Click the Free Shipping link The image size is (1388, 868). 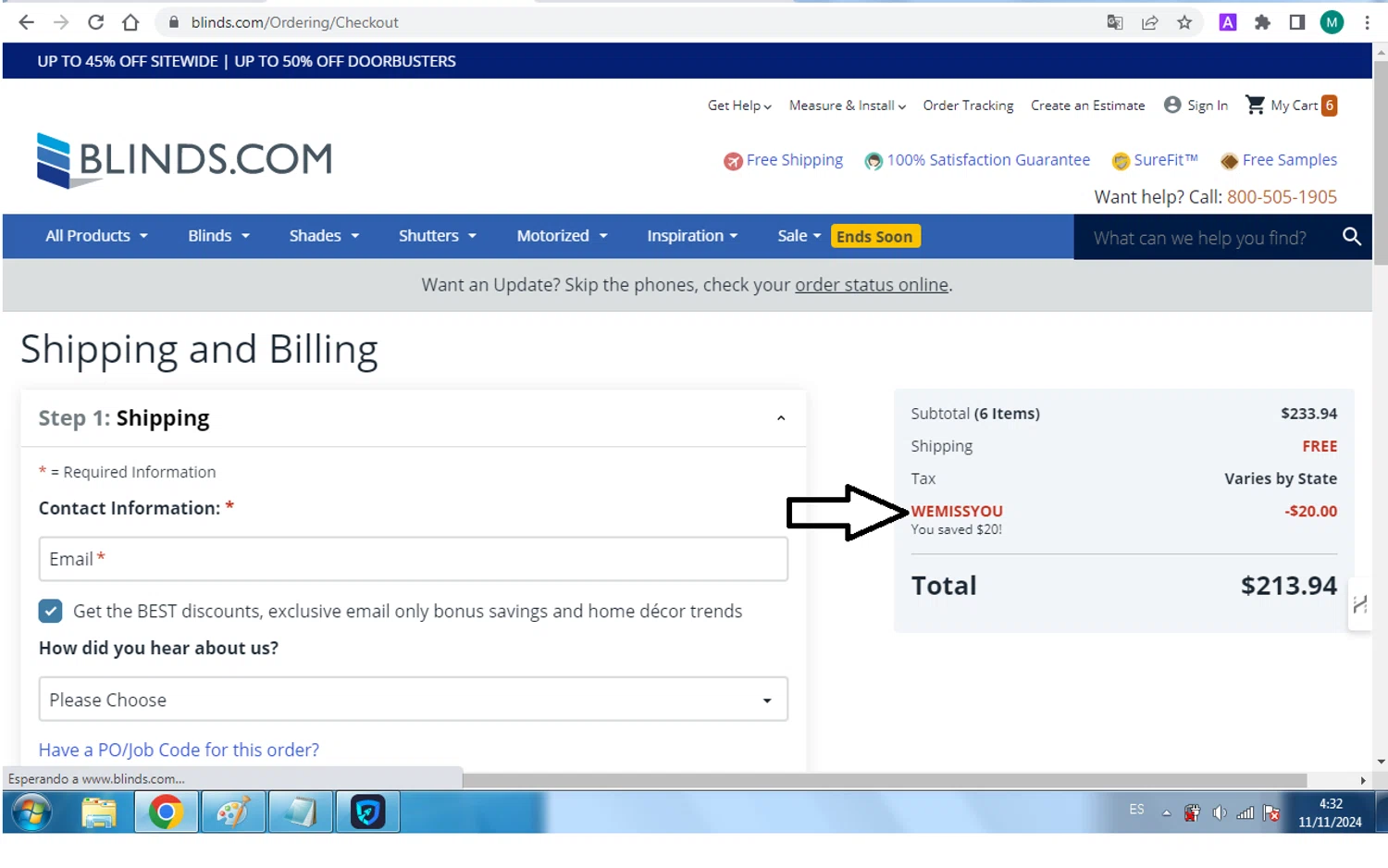[x=784, y=160]
